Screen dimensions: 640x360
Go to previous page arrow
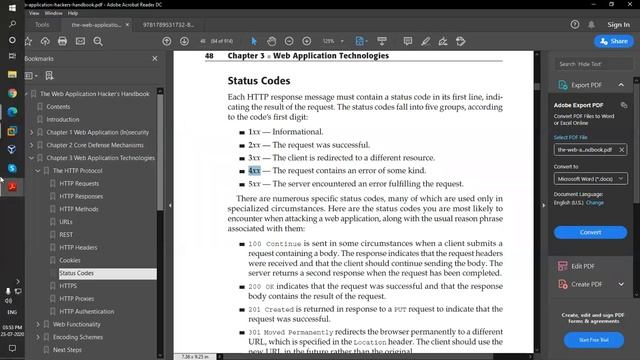pos(167,41)
